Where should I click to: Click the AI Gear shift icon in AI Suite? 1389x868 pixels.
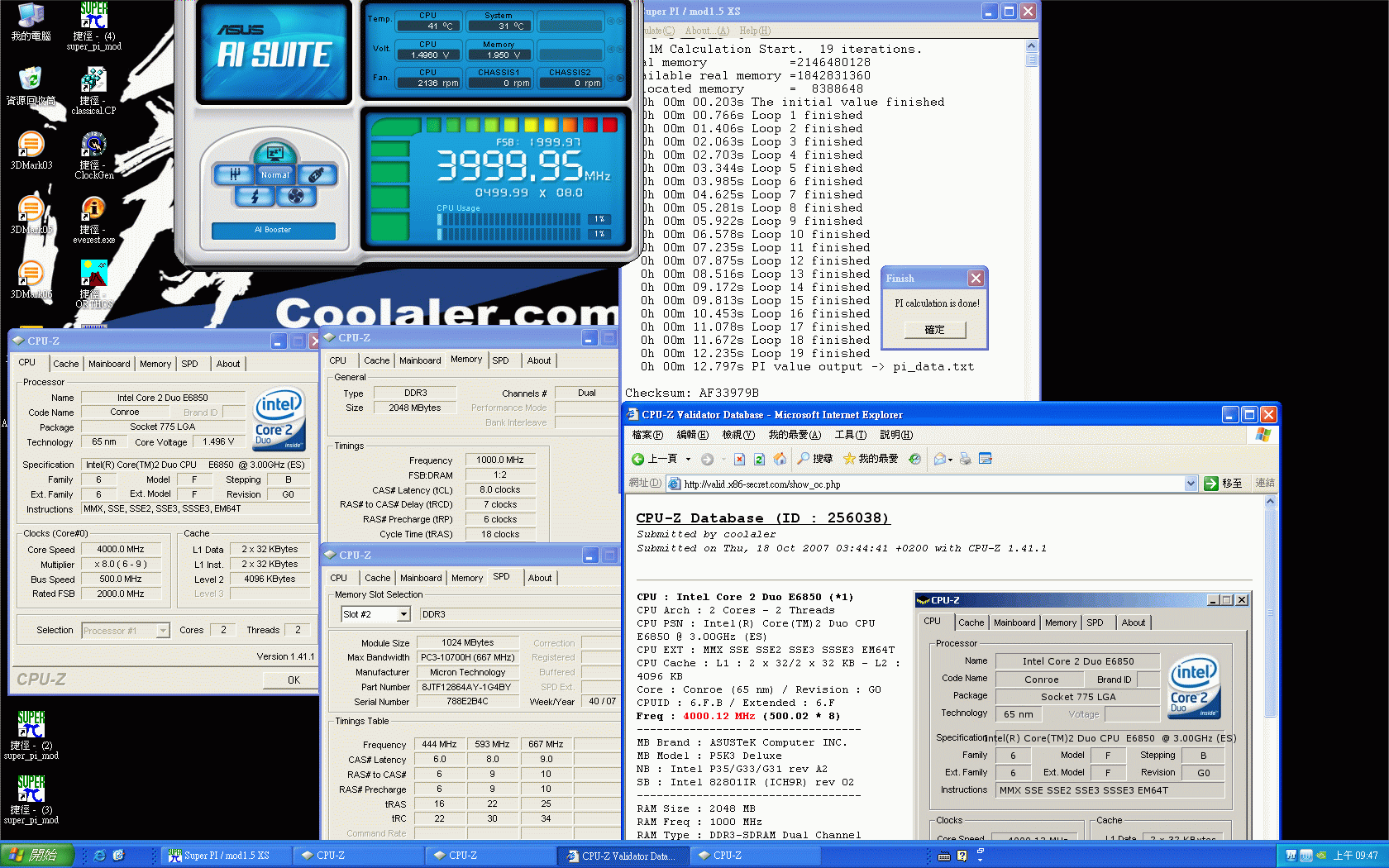click(x=235, y=174)
